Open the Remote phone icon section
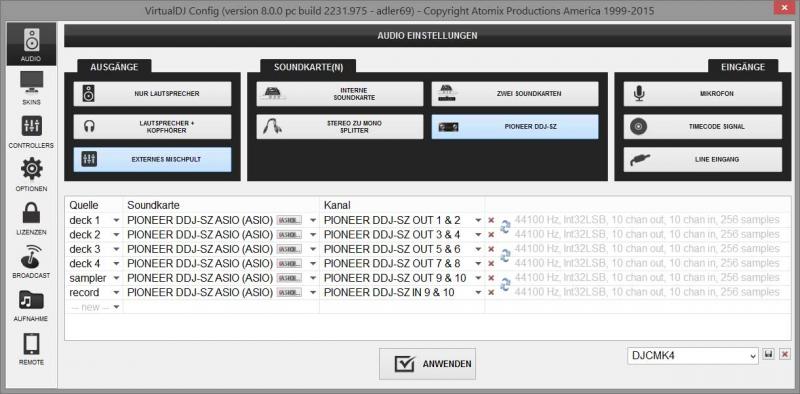800x394 pixels. click(31, 349)
